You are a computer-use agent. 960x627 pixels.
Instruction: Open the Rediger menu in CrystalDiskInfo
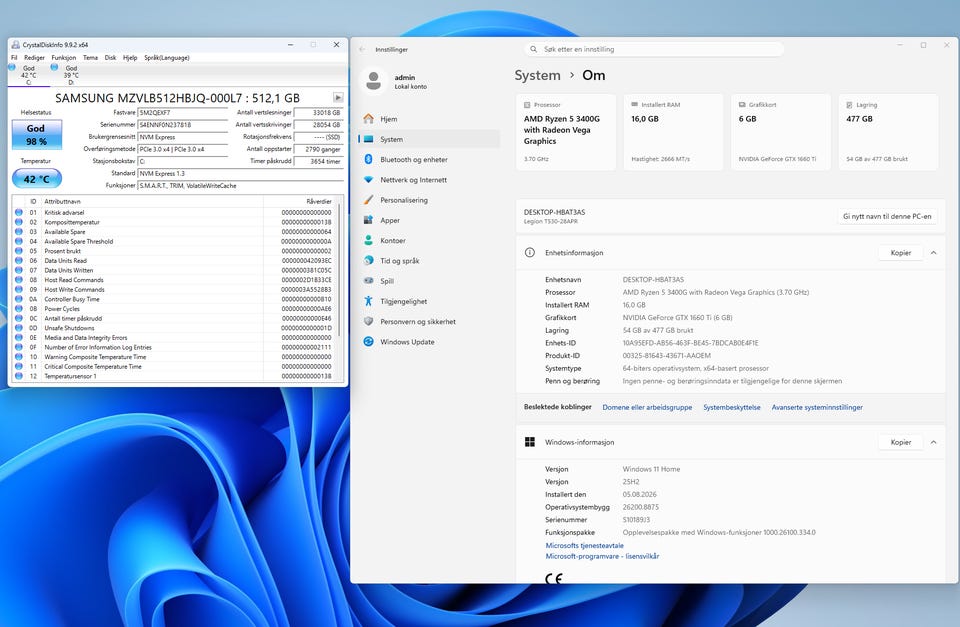(34, 58)
